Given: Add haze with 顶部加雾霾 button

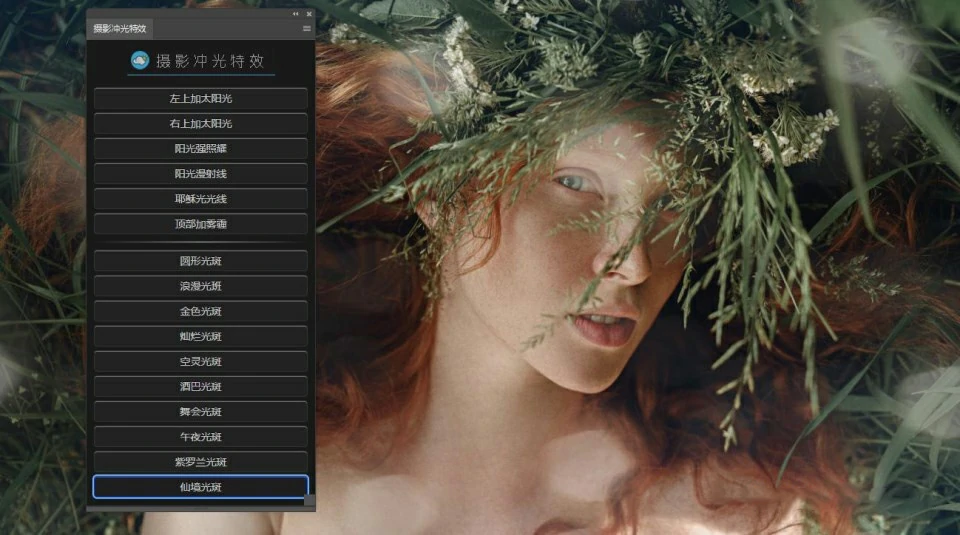Looking at the screenshot, I should point(201,223).
